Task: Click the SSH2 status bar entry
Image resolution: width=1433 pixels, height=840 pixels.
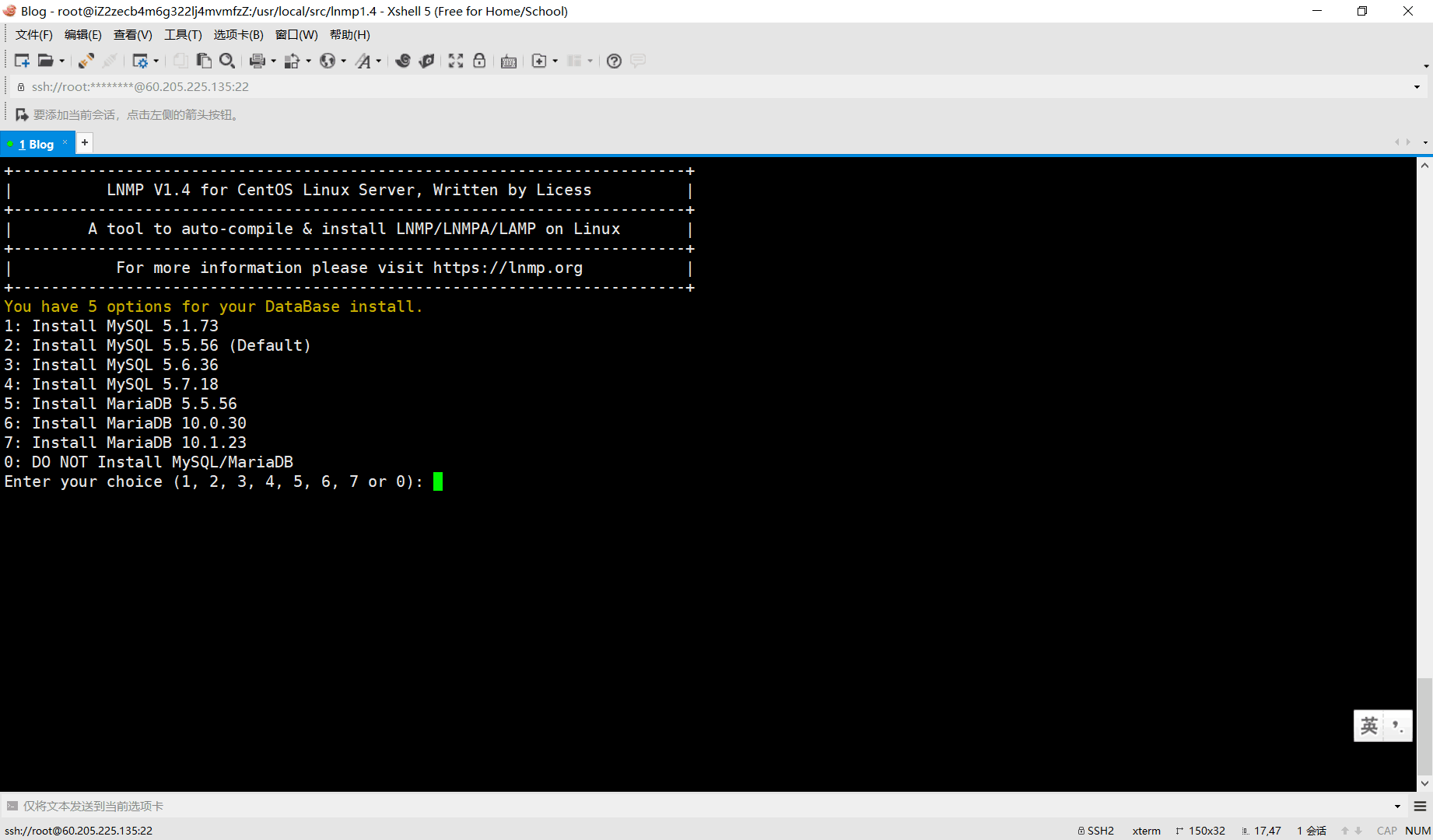Action: pyautogui.click(x=1096, y=831)
